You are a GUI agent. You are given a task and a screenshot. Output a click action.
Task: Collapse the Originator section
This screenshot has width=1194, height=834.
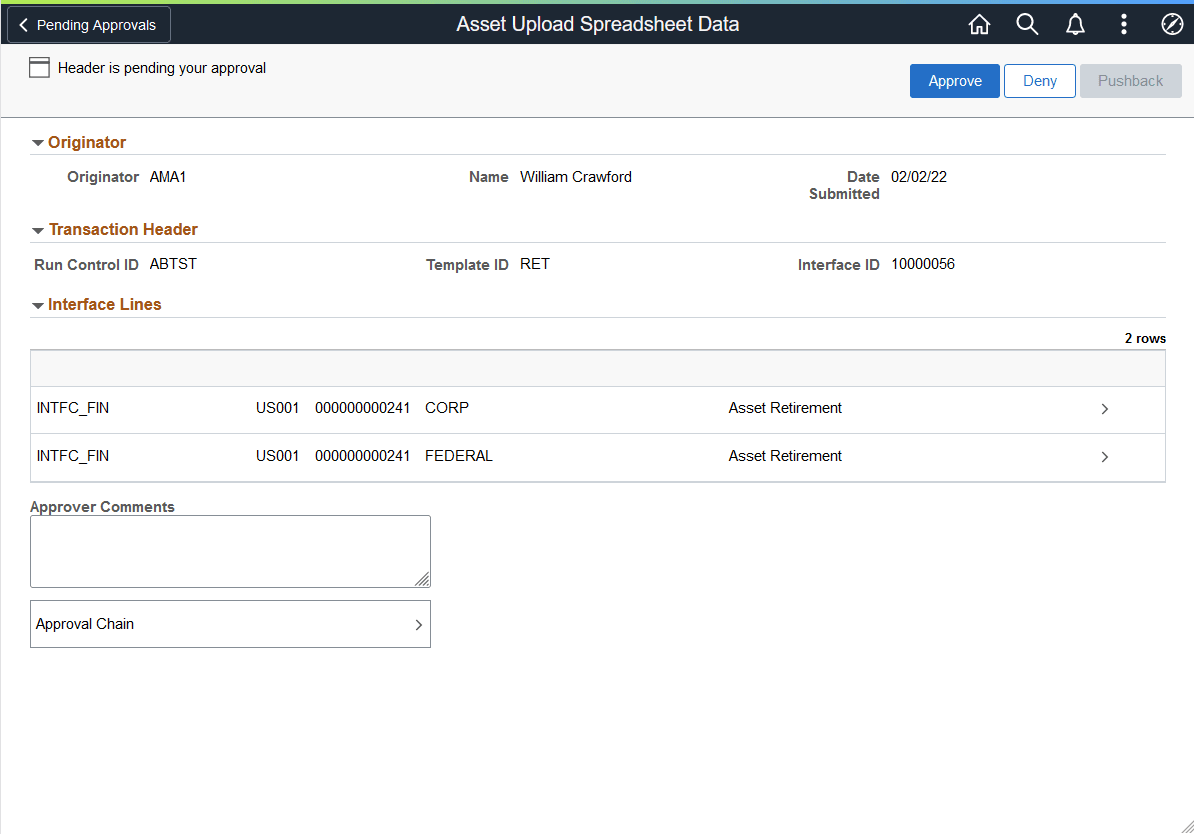point(37,142)
